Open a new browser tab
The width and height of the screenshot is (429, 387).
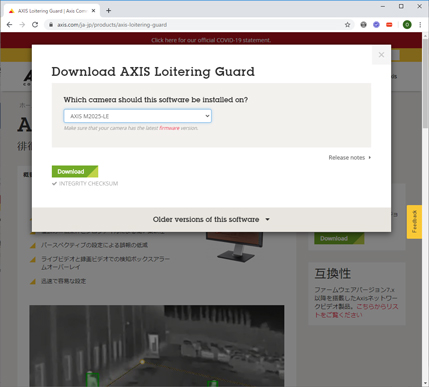coord(108,11)
